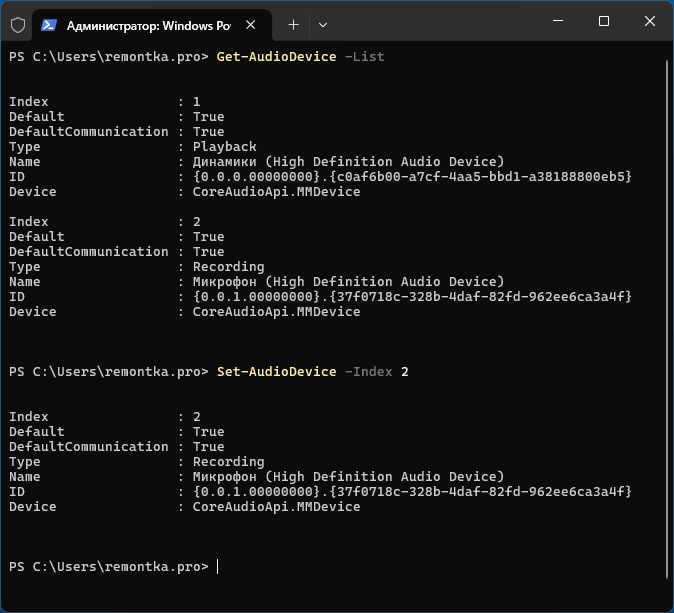Minimize the terminal window
The image size is (674, 613).
click(x=558, y=21)
